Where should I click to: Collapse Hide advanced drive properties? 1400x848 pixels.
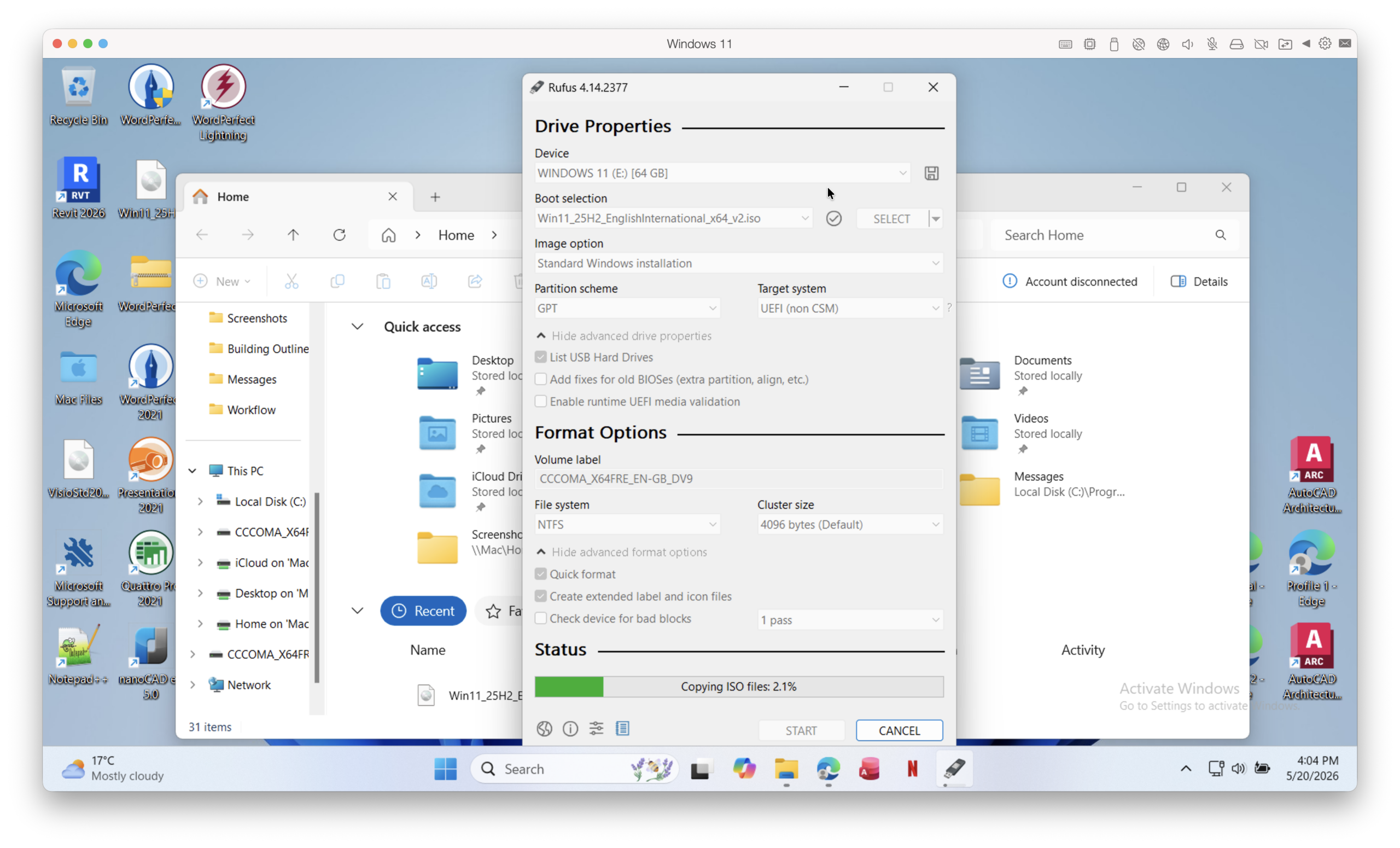tap(624, 336)
